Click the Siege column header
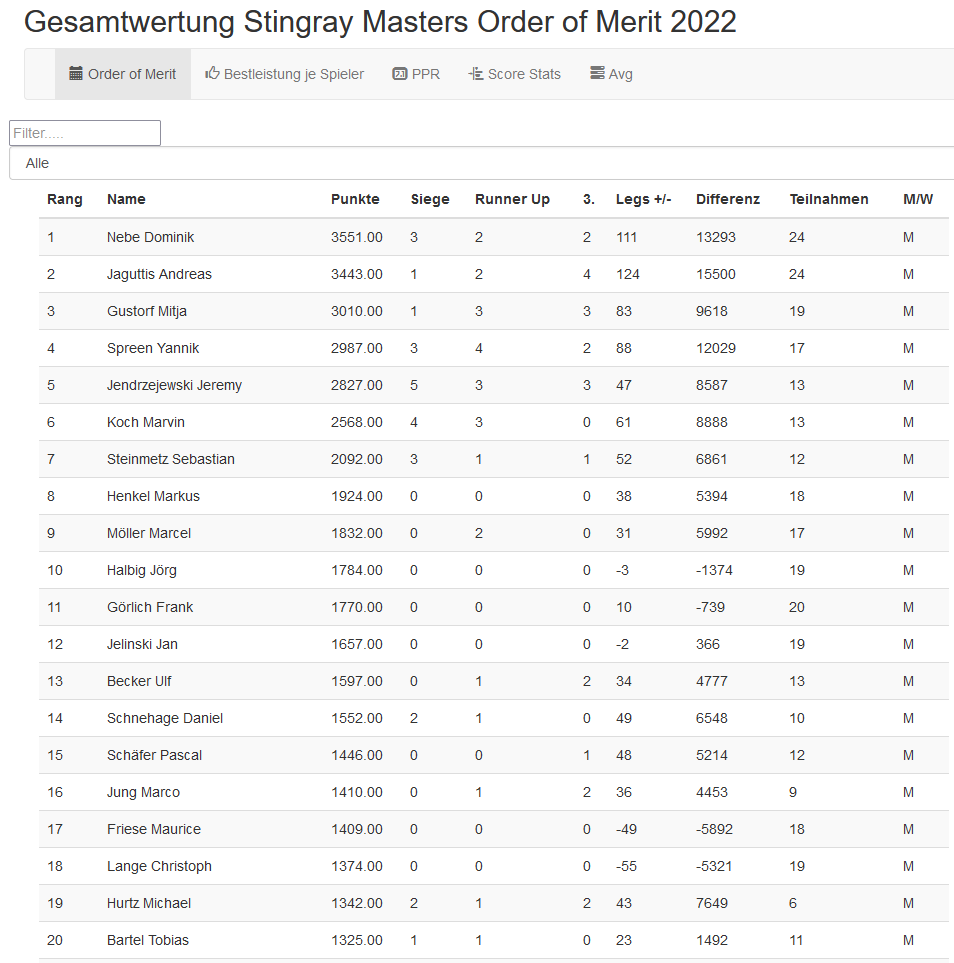Screen dimensions: 954x963 coord(430,199)
